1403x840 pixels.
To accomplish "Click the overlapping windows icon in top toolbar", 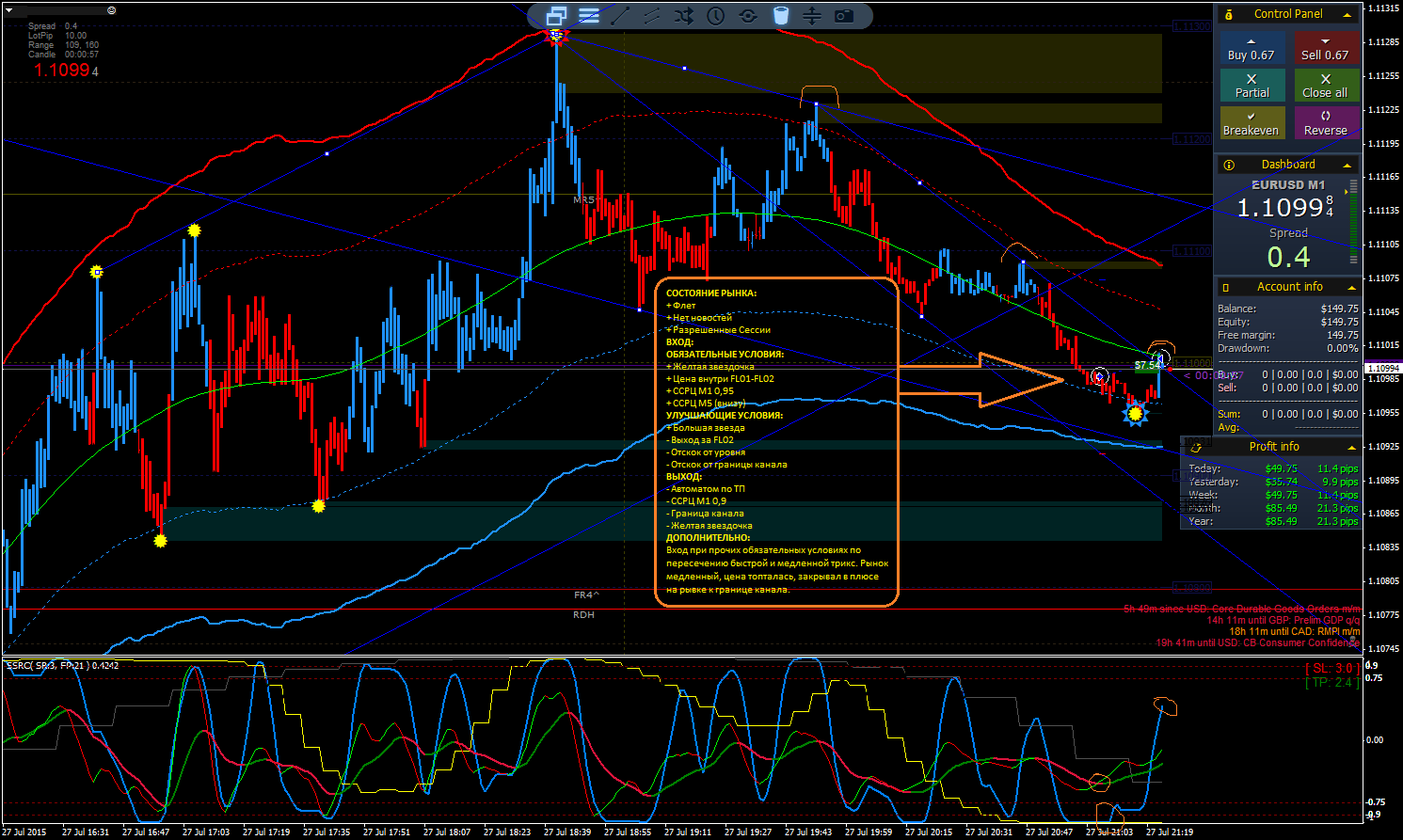I will [556, 15].
